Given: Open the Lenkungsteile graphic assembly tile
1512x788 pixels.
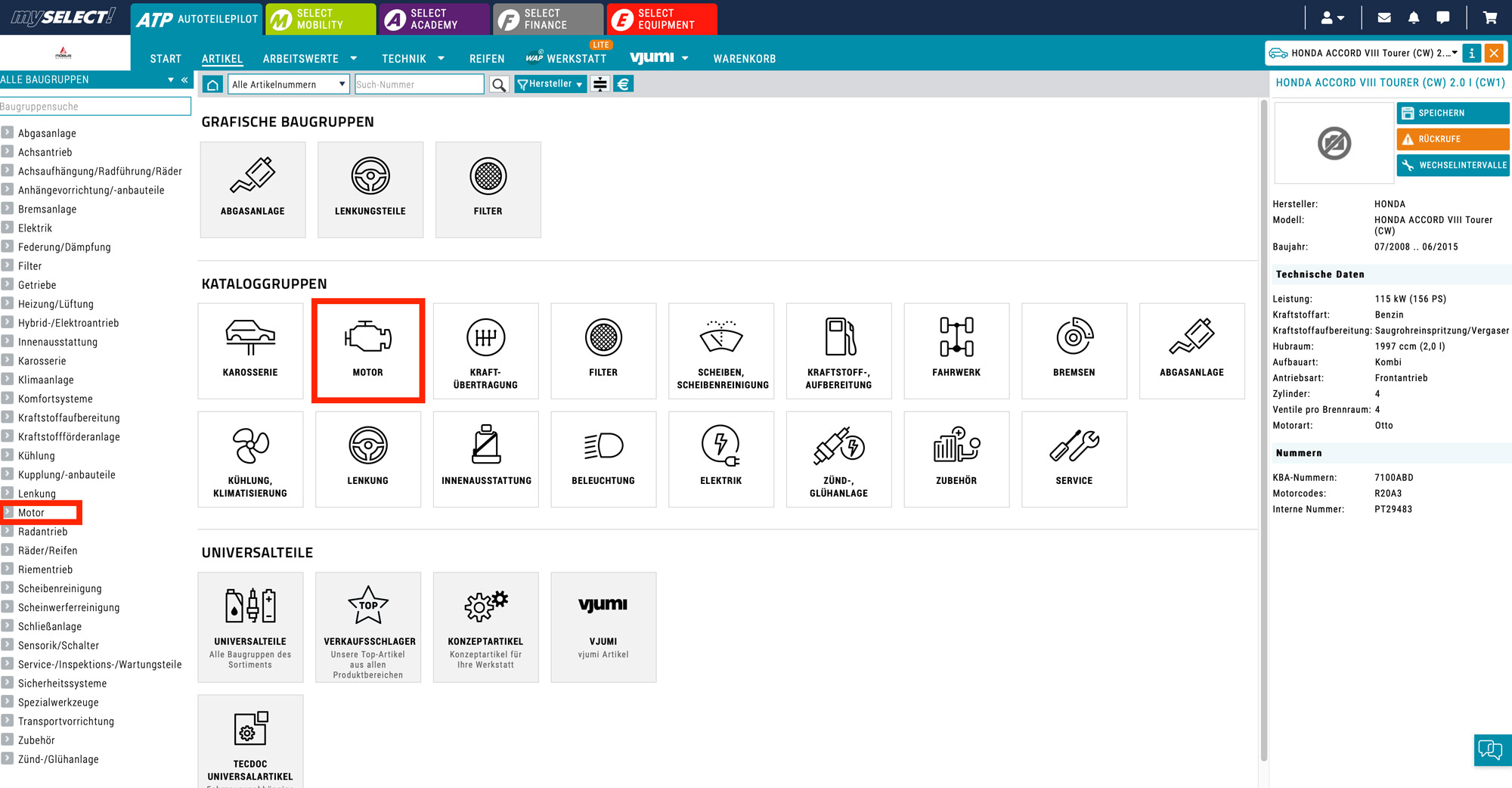Looking at the screenshot, I should tap(370, 190).
